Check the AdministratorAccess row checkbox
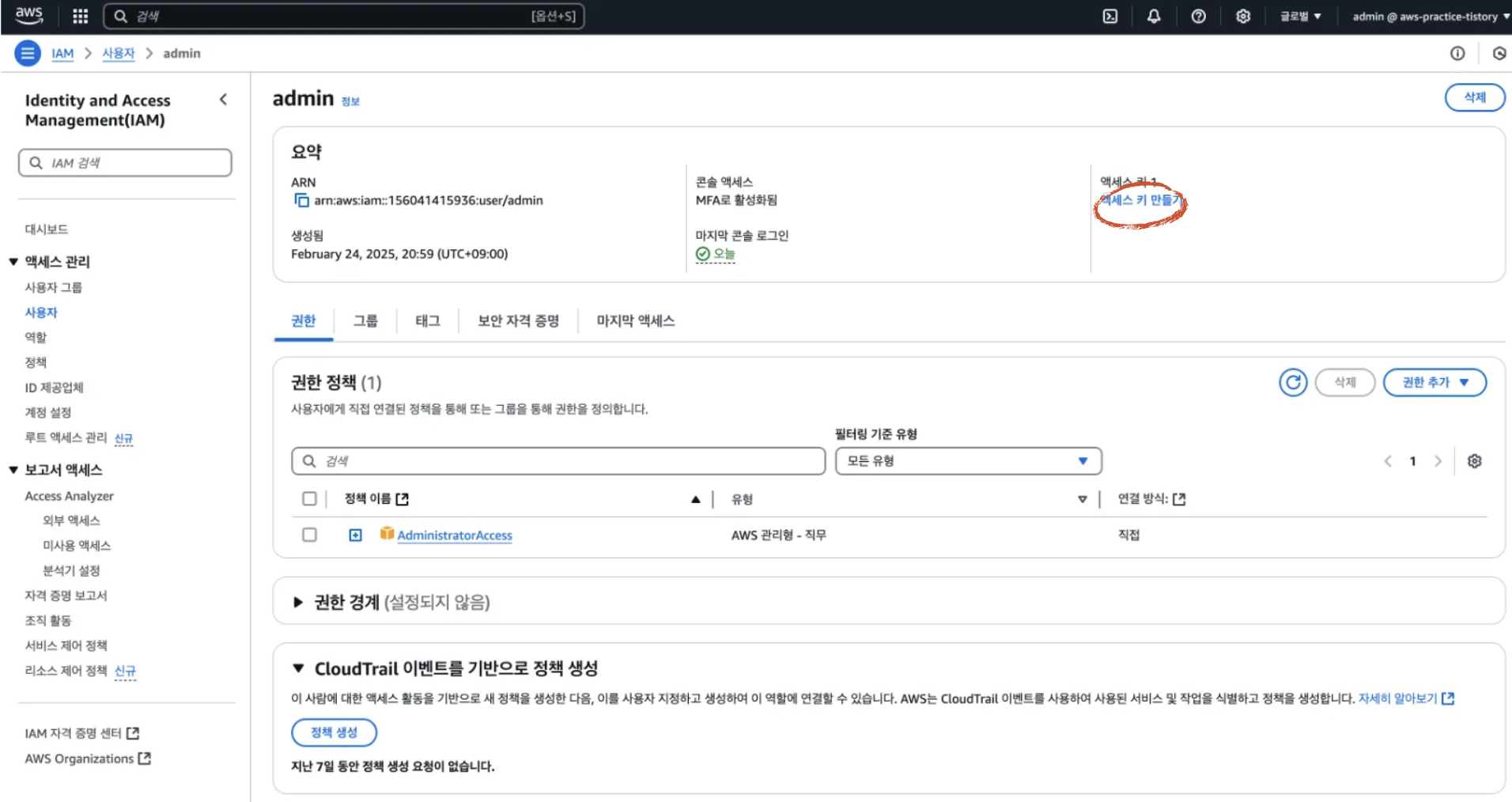 [309, 535]
